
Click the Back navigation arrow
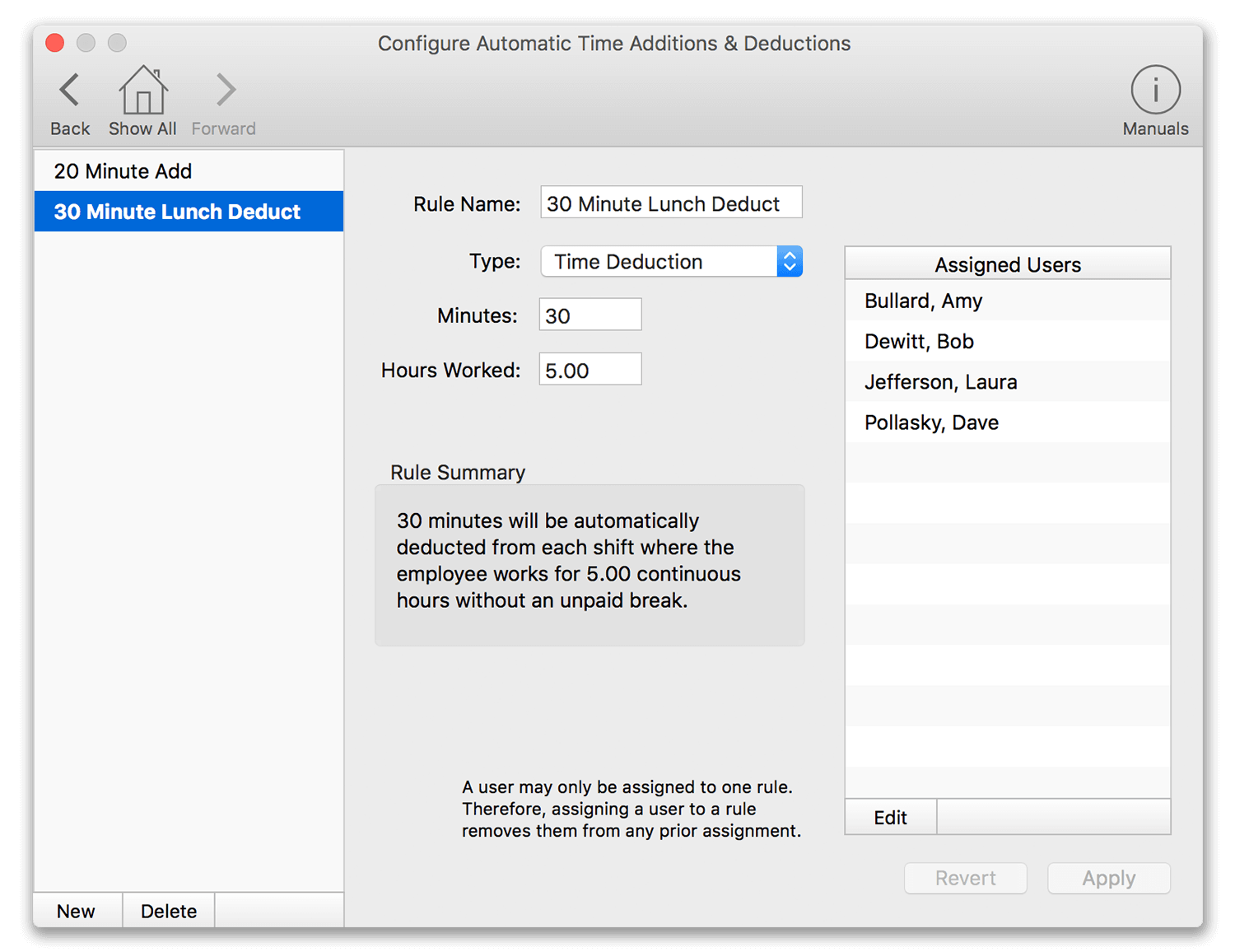(x=69, y=90)
